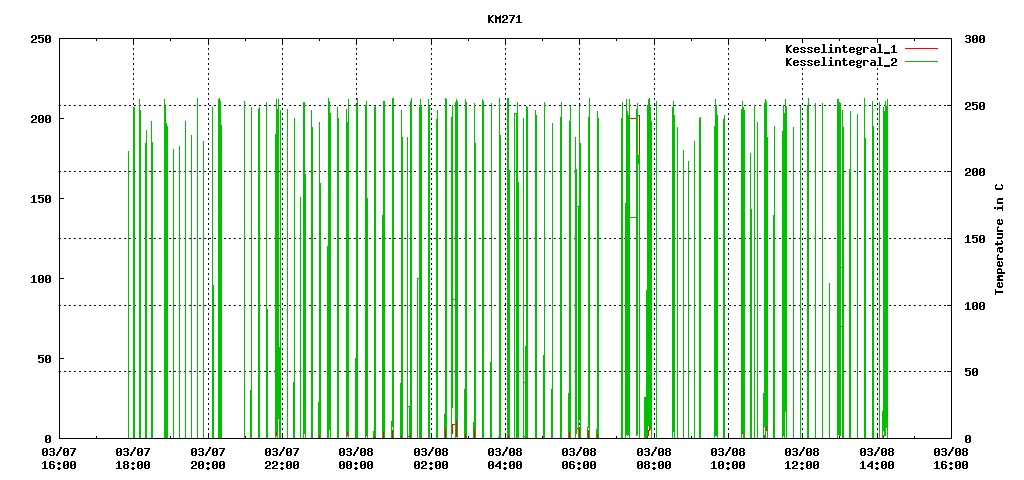This screenshot has height=480, width=1024.
Task: Select the 200 tick on right temperature axis
Action: (x=975, y=172)
